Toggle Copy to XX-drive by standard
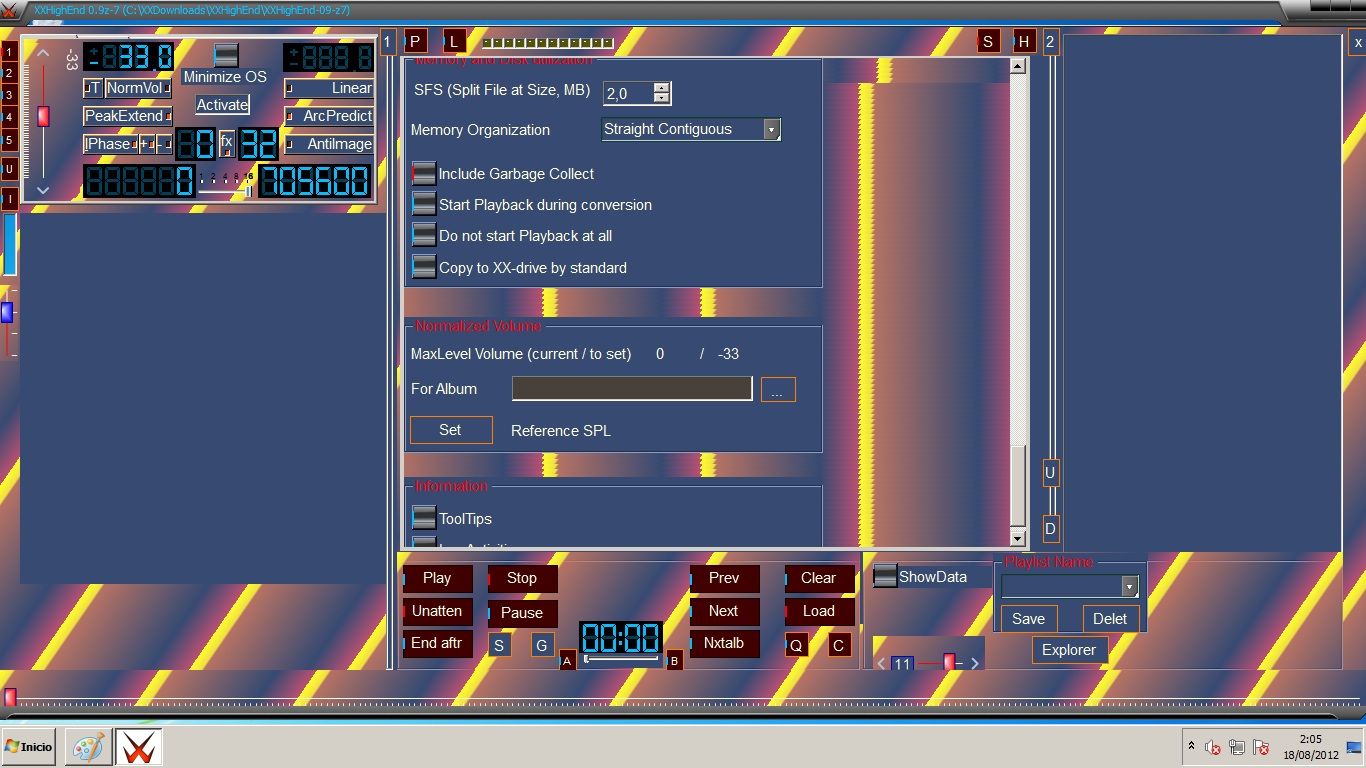This screenshot has height=768, width=1366. pyautogui.click(x=424, y=267)
